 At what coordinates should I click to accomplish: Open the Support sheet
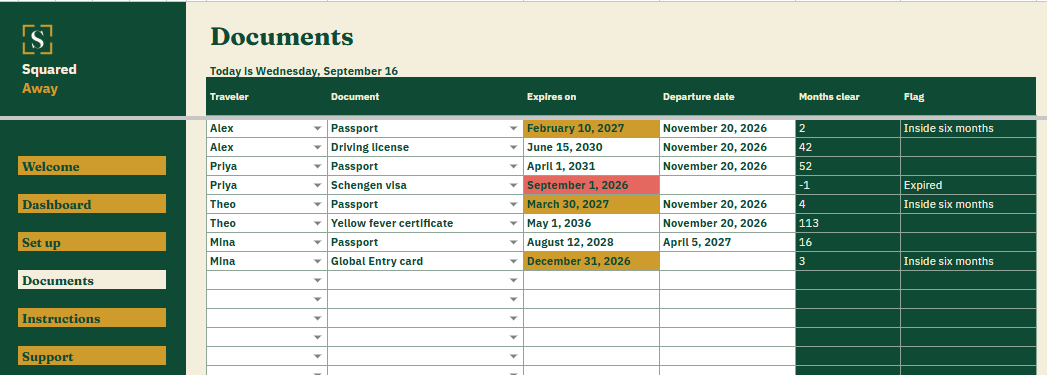tap(92, 356)
